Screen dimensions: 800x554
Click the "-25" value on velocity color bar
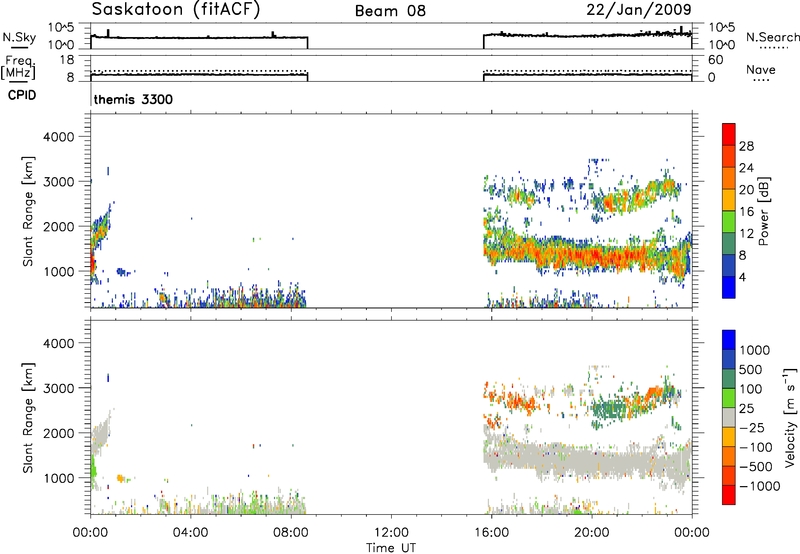752,428
